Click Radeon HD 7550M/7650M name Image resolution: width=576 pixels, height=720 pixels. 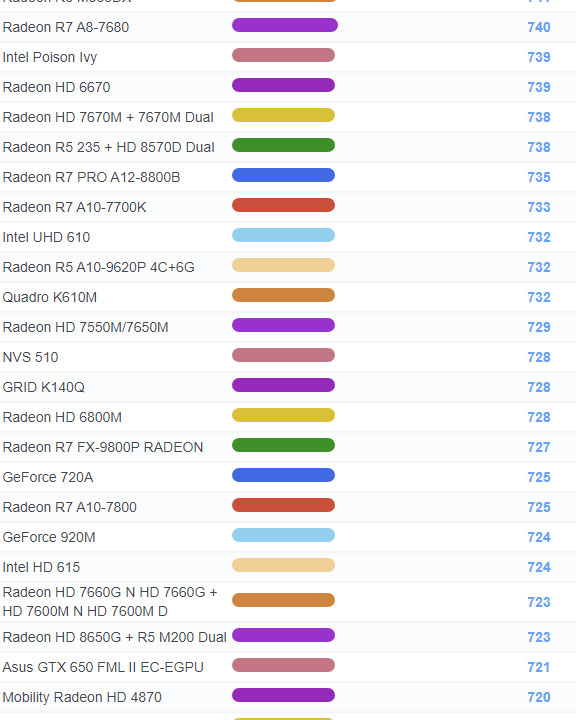[x=85, y=327]
